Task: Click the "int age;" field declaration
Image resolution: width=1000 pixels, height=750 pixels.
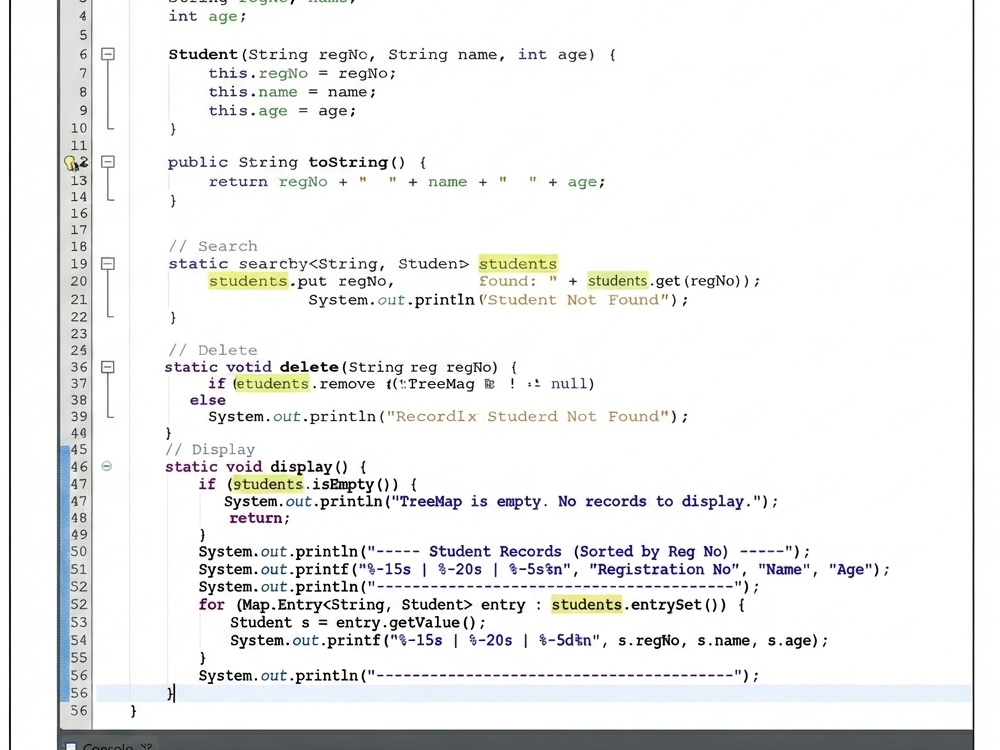Action: click(x=207, y=17)
